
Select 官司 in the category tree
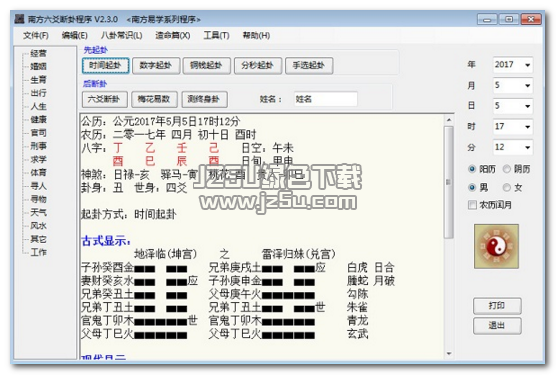click(38, 133)
